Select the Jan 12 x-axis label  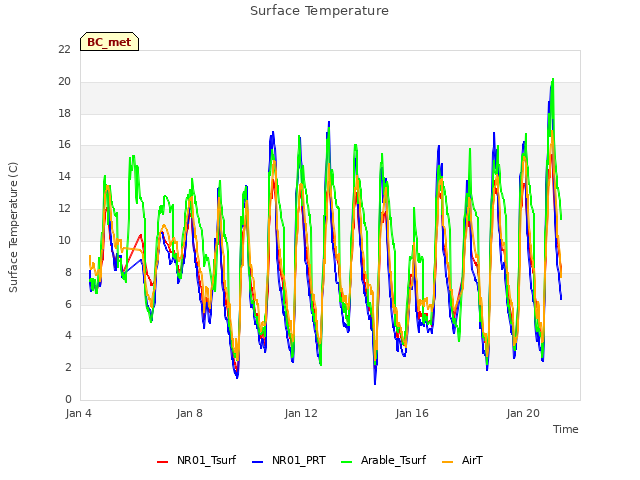301,413
